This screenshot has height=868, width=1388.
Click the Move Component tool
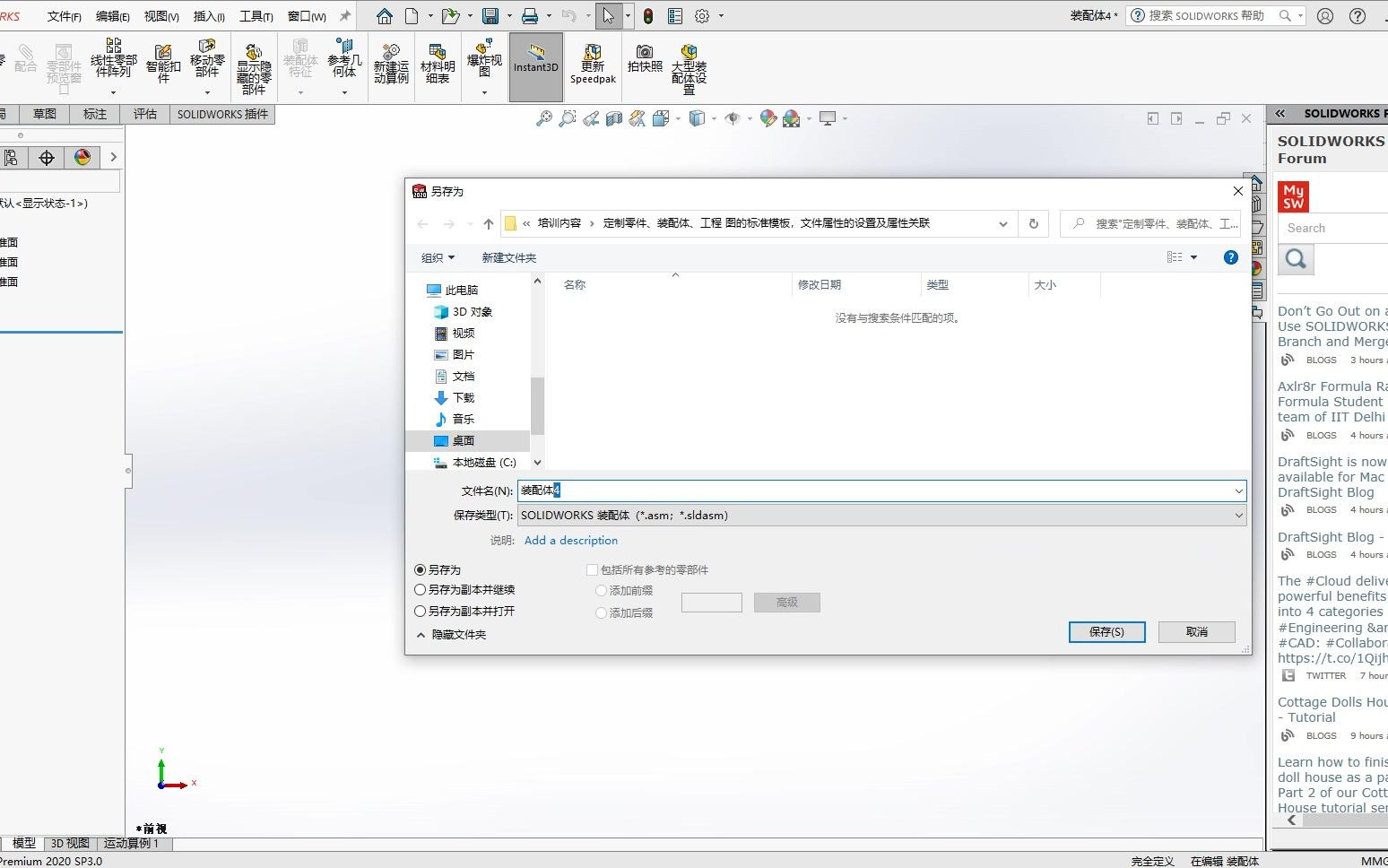(207, 58)
